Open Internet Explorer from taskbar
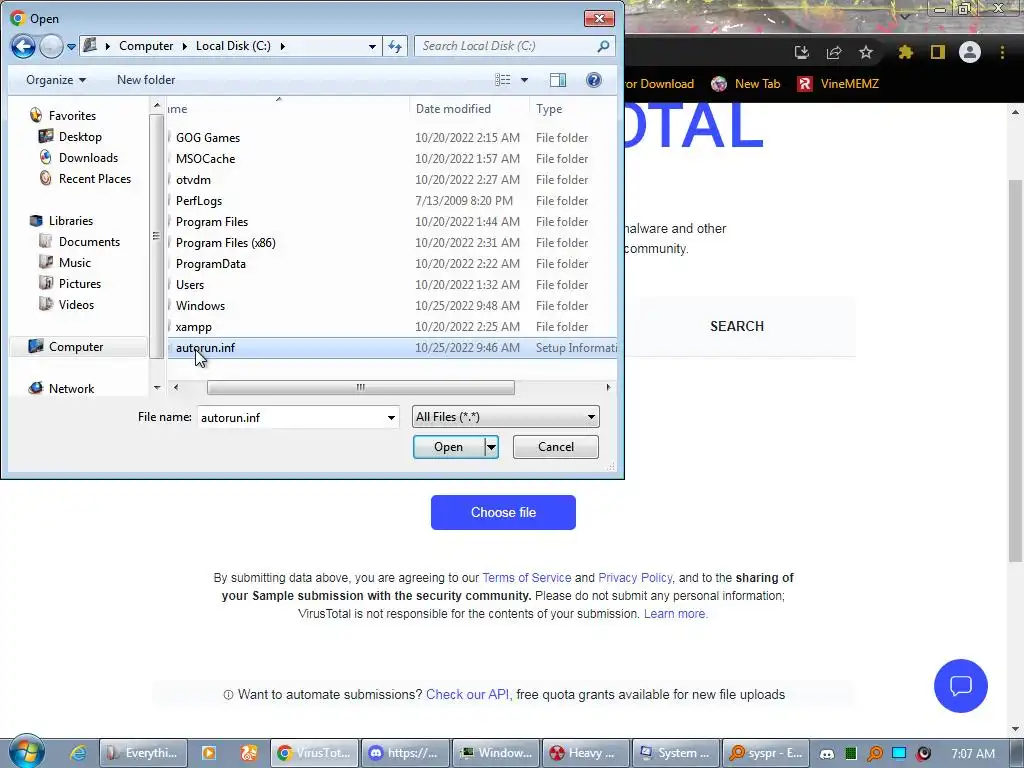 (x=78, y=753)
